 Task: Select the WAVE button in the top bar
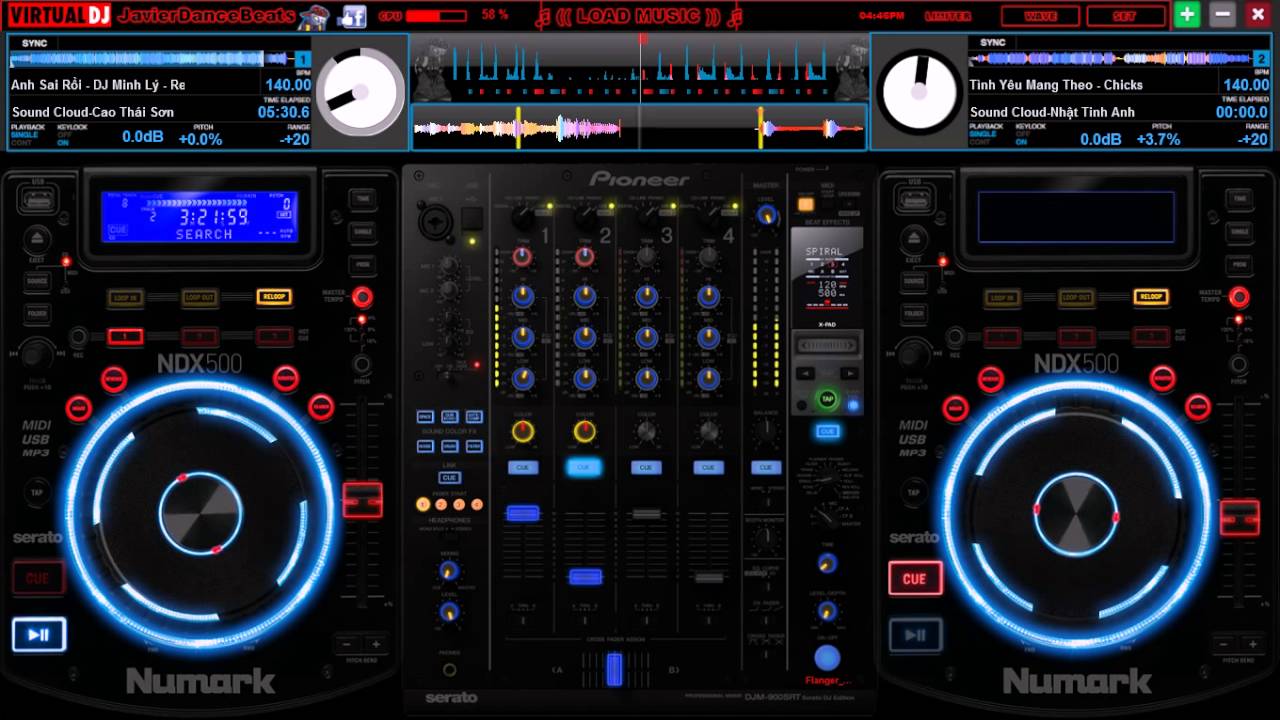click(1038, 16)
